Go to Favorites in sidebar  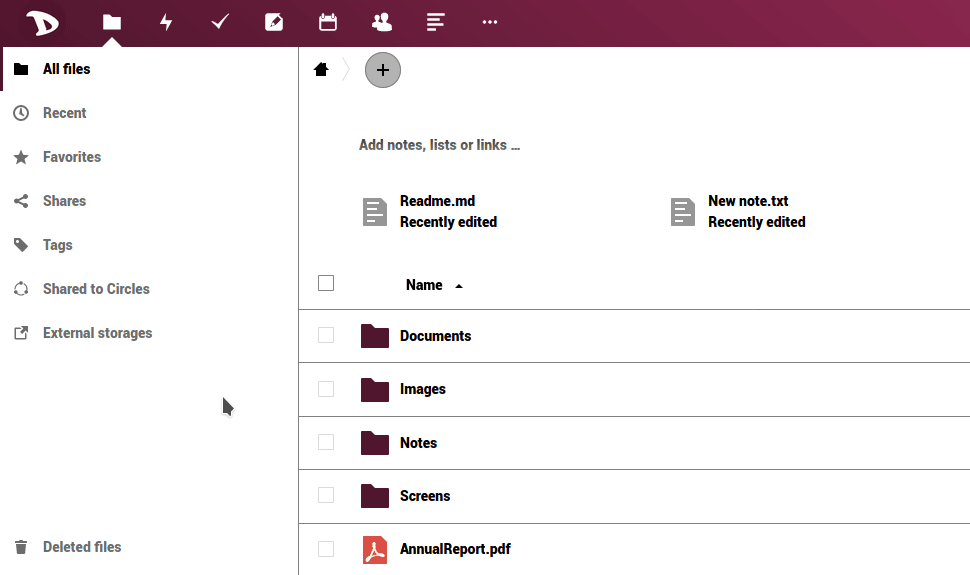71,157
